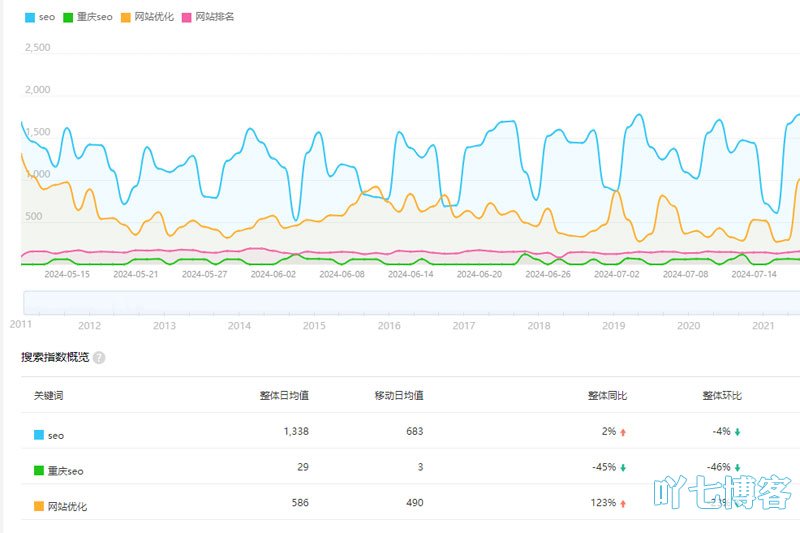Toggle the orange 网站优化 legend swatch
800x533 pixels.
[x=126, y=17]
